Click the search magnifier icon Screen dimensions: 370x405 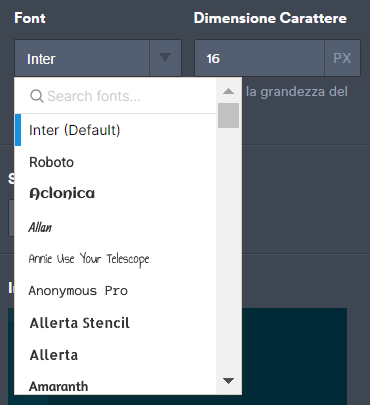(x=37, y=96)
